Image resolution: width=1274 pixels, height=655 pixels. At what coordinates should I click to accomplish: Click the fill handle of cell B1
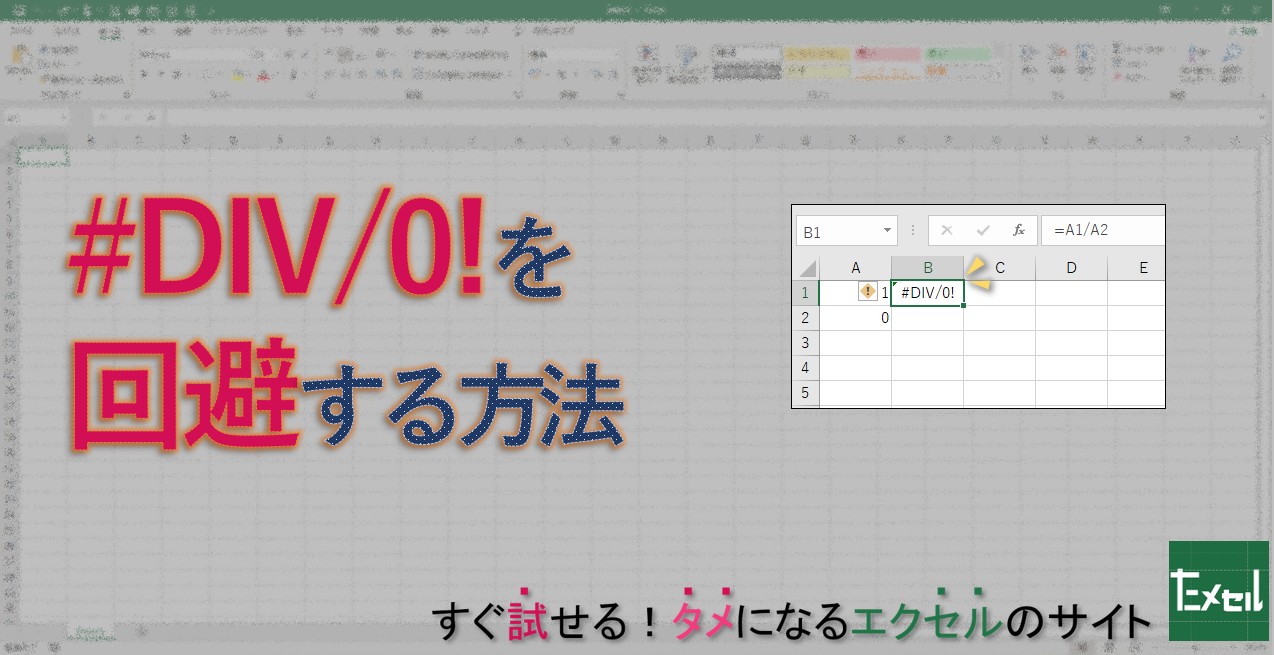tap(963, 305)
